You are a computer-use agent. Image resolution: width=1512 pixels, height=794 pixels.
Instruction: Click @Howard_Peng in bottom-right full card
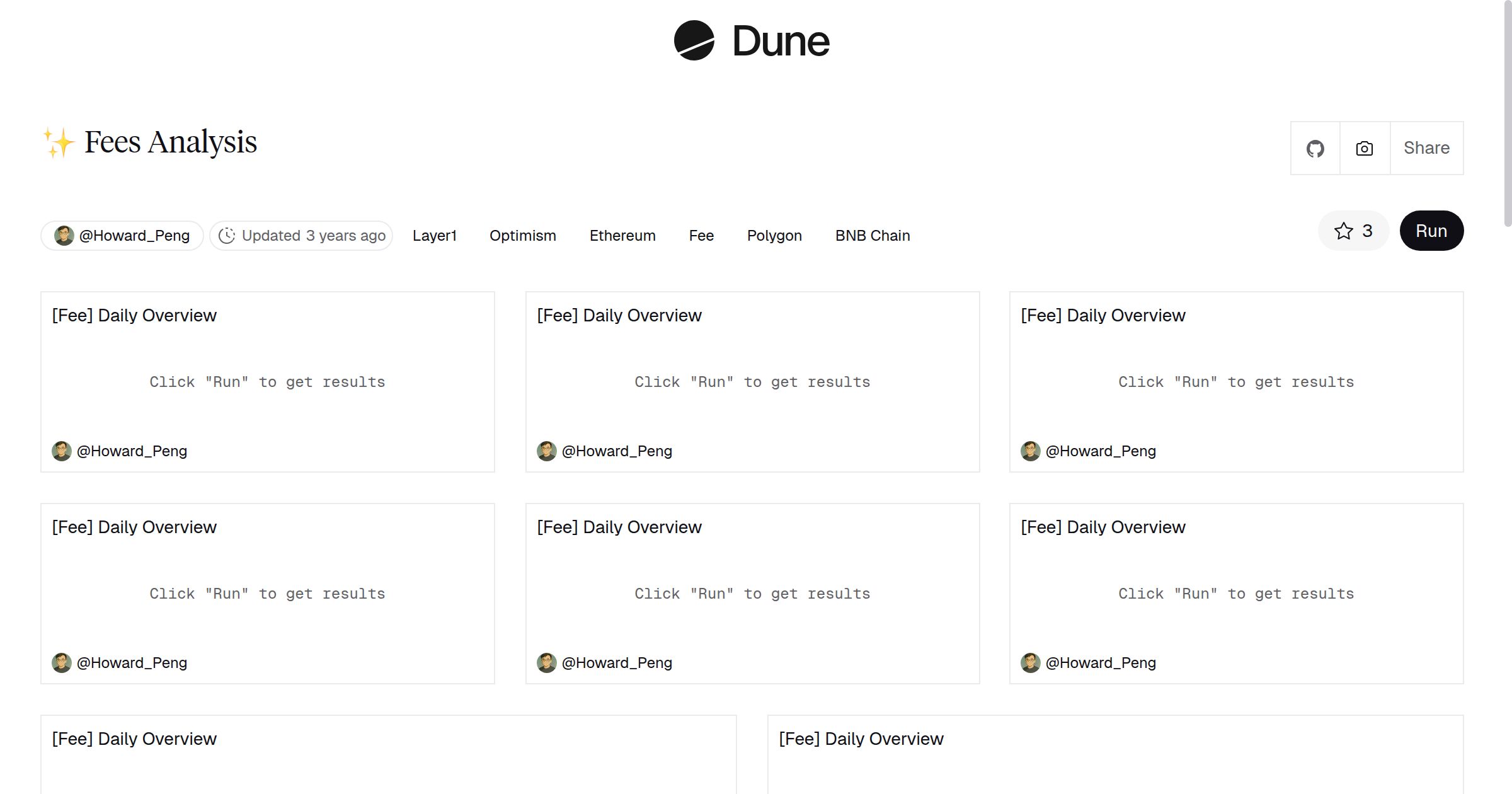(1101, 663)
